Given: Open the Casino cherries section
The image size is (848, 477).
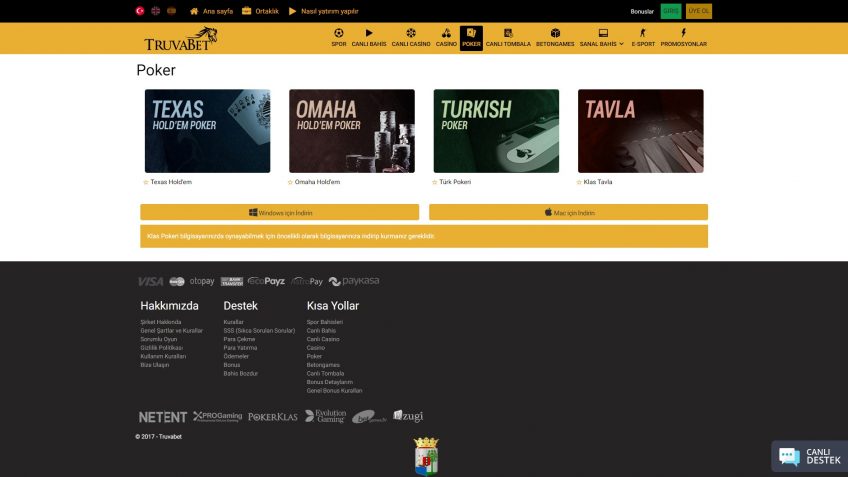Looking at the screenshot, I should click(446, 38).
